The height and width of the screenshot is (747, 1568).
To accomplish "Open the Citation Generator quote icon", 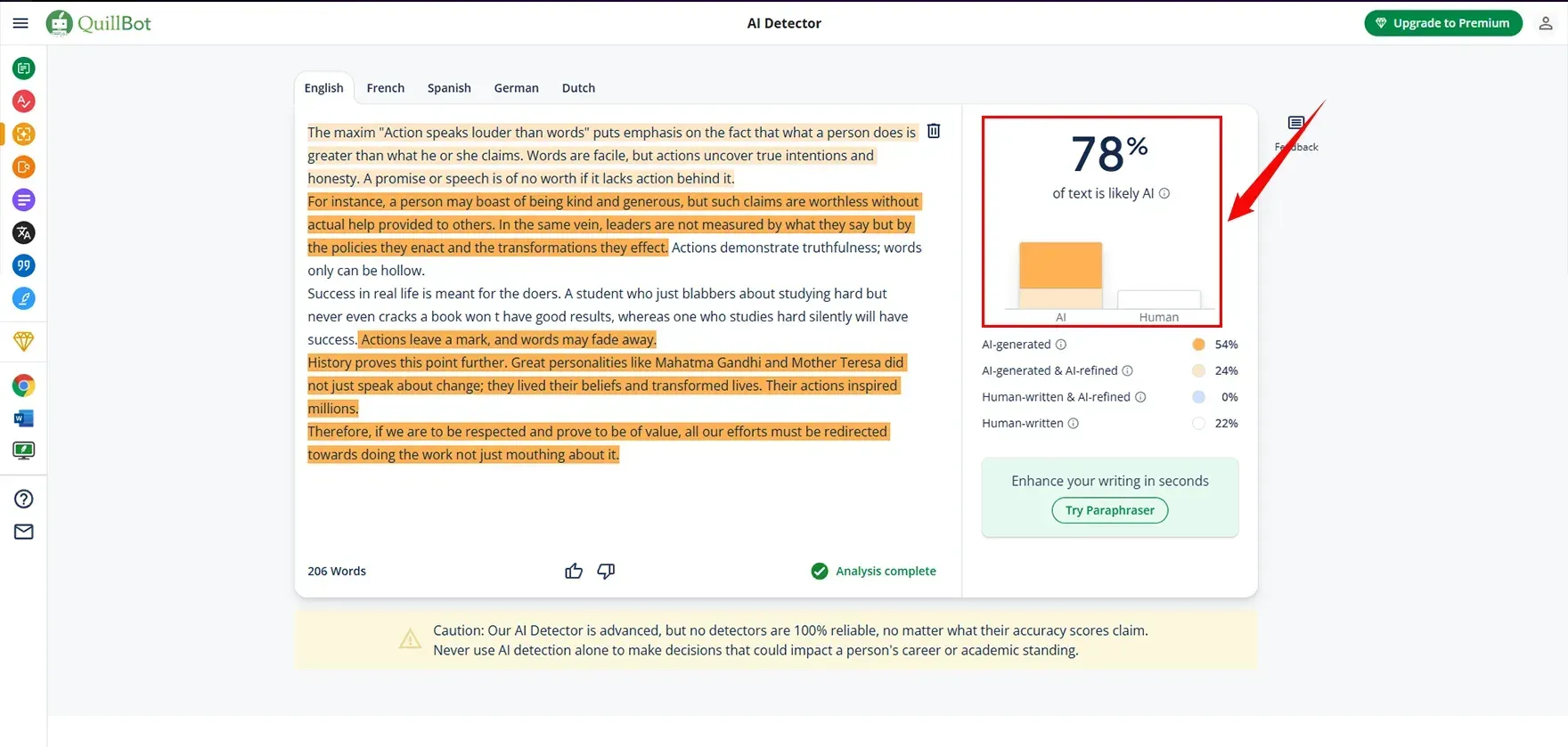I will click(x=24, y=265).
